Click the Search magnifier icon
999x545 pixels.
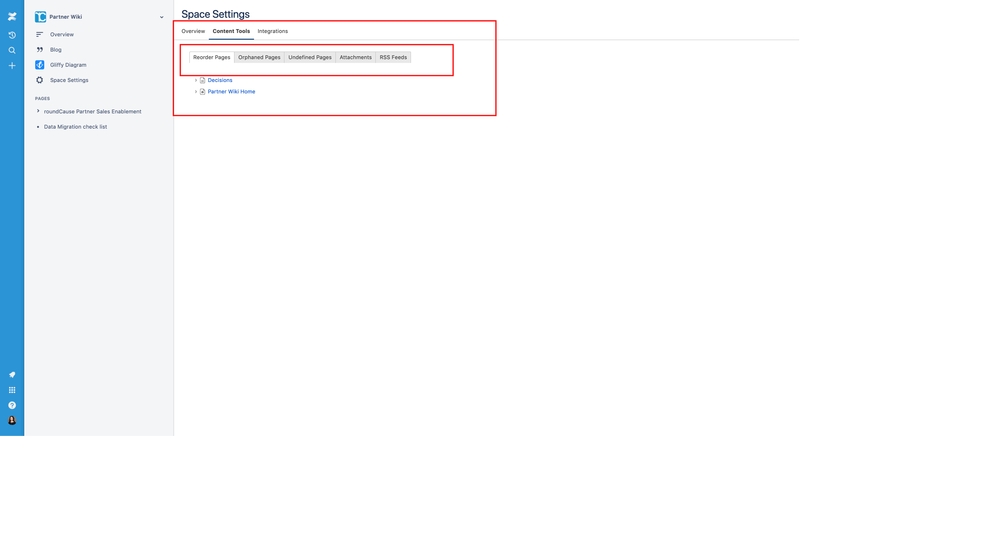click(12, 50)
